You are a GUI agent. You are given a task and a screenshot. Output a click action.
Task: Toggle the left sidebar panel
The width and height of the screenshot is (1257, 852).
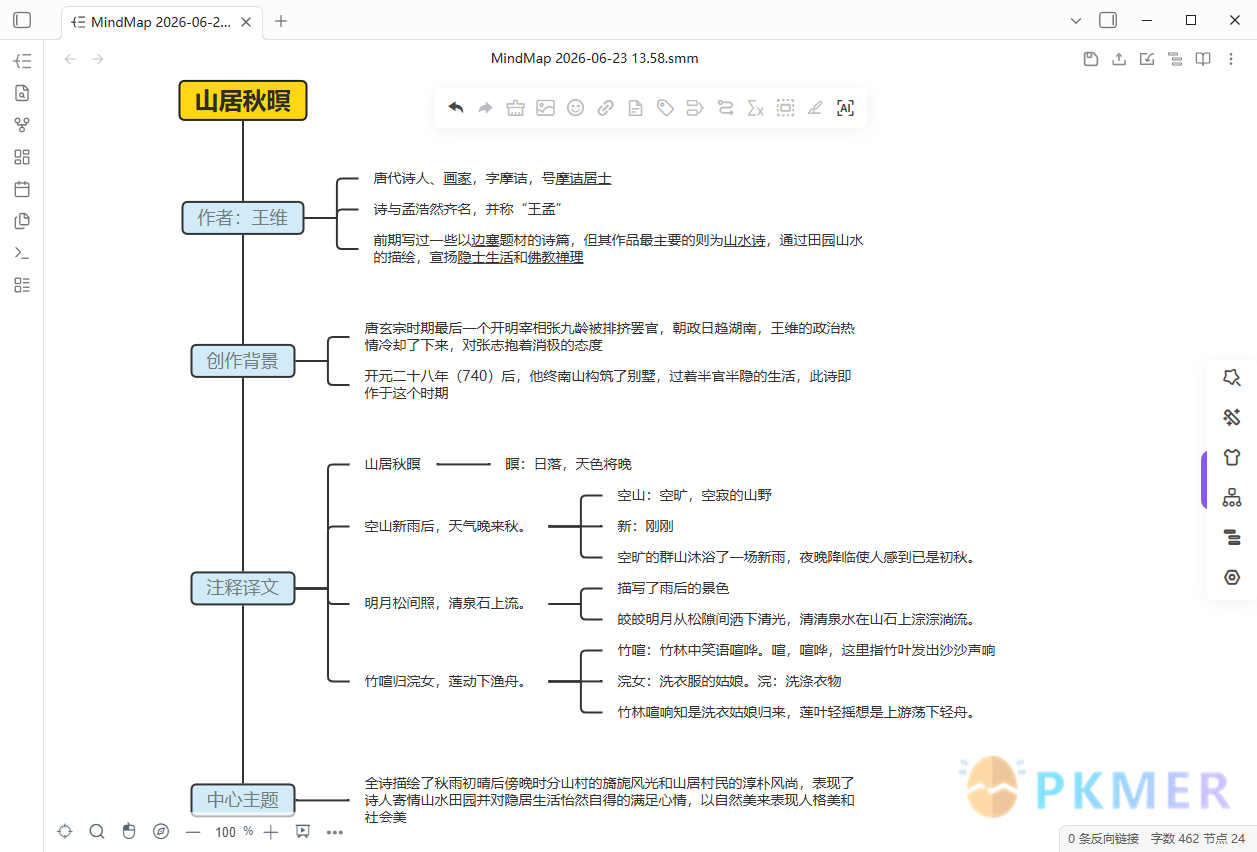(x=22, y=20)
